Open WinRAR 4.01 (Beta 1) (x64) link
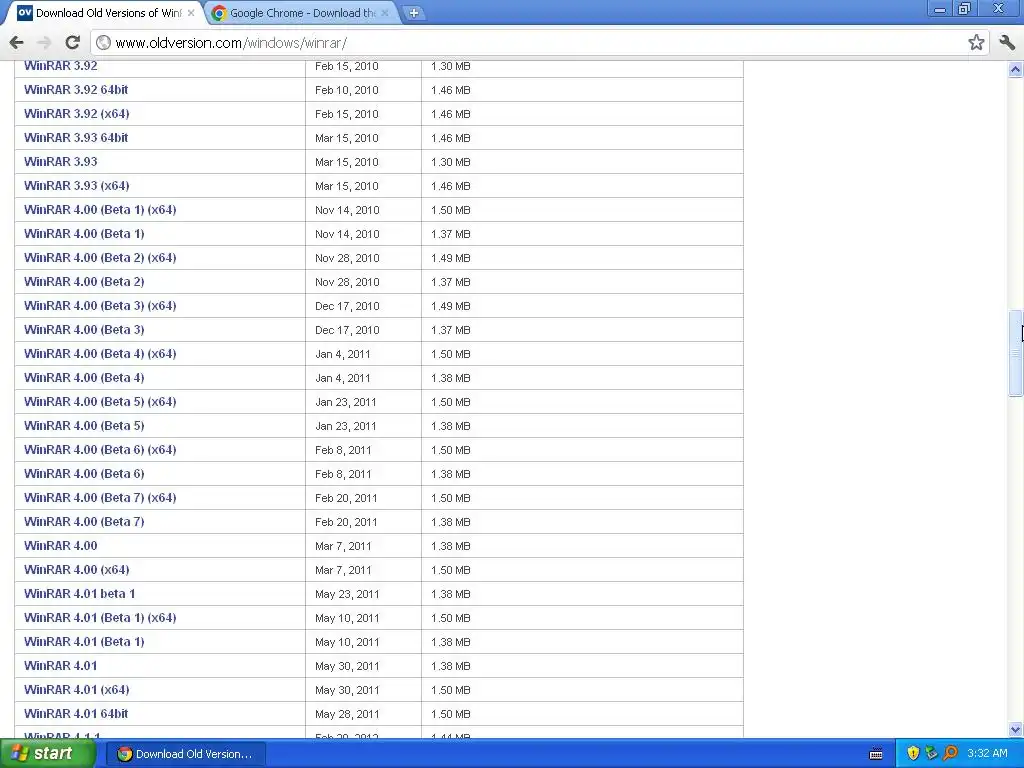 (x=100, y=618)
